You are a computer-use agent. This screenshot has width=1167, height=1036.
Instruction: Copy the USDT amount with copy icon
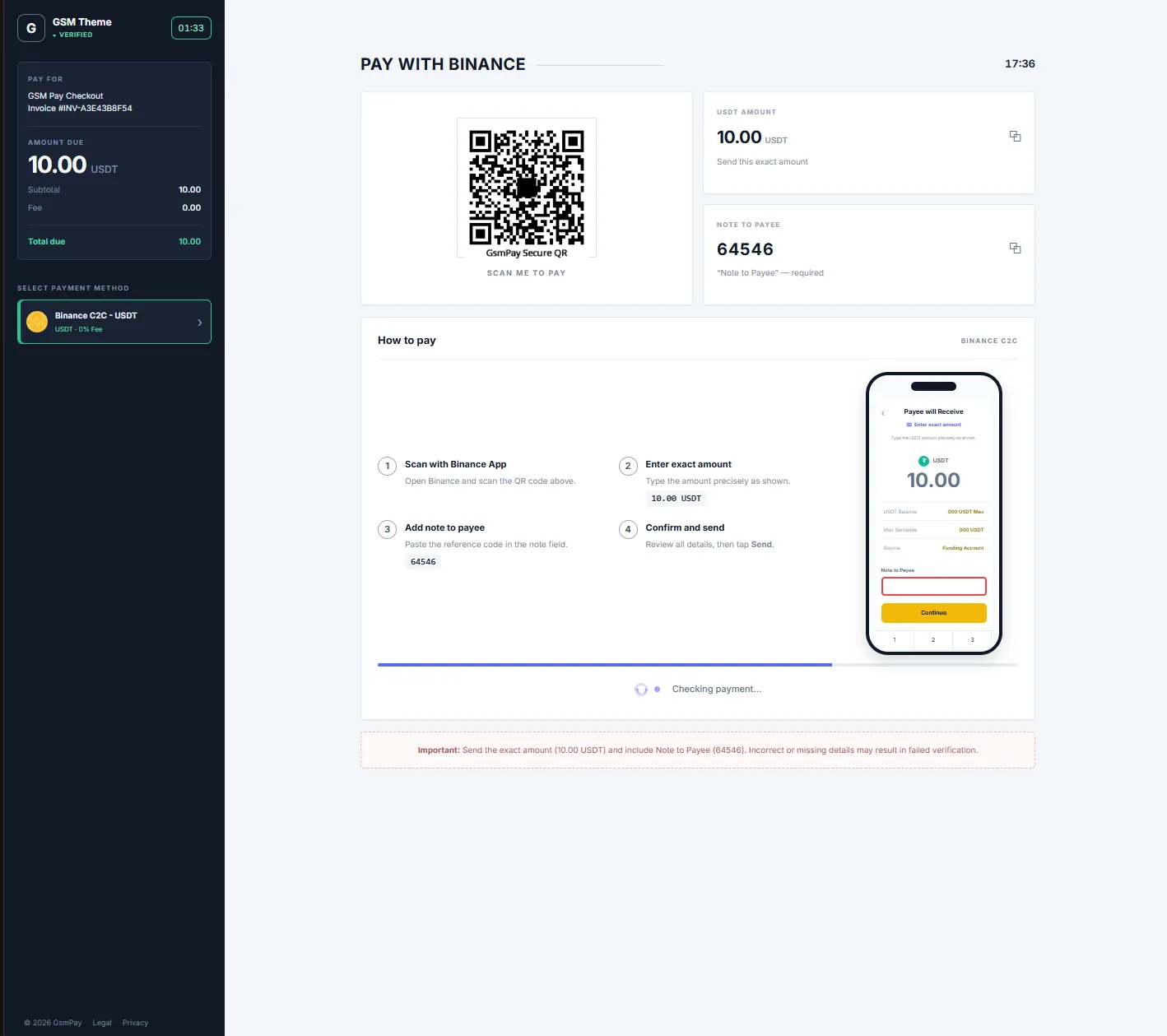tap(1015, 137)
